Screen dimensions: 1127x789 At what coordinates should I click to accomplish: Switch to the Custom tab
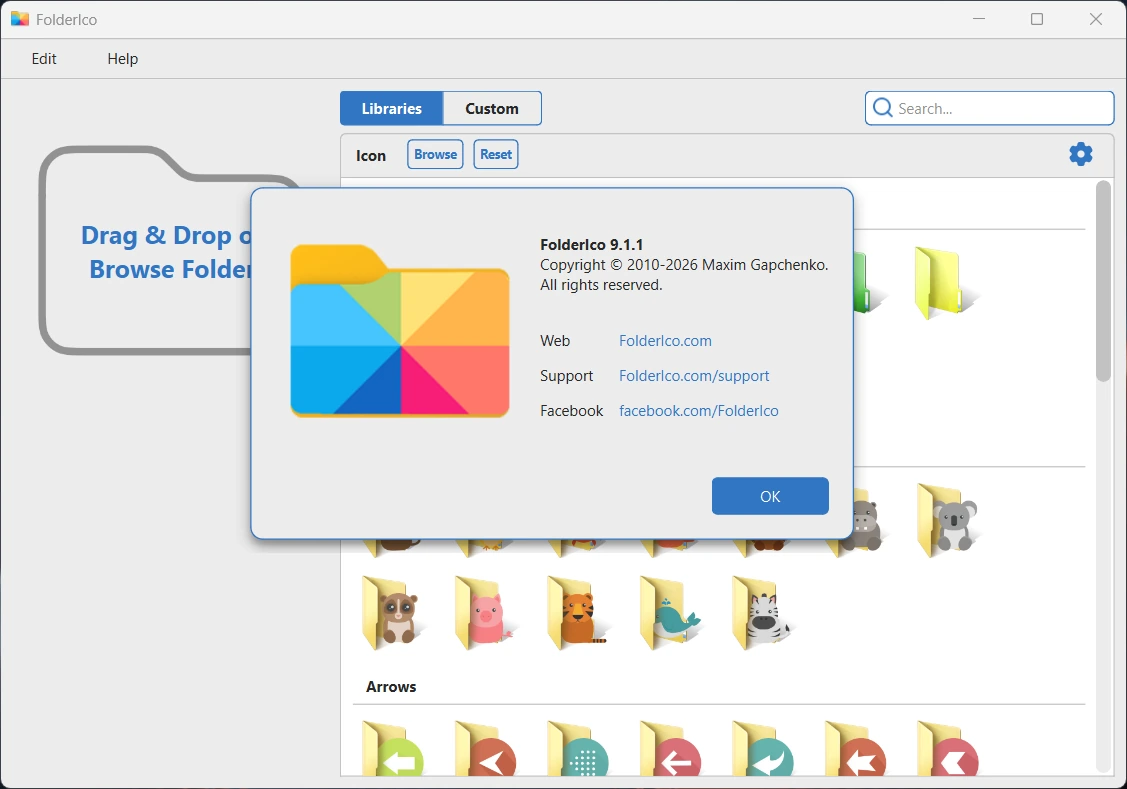pyautogui.click(x=492, y=109)
